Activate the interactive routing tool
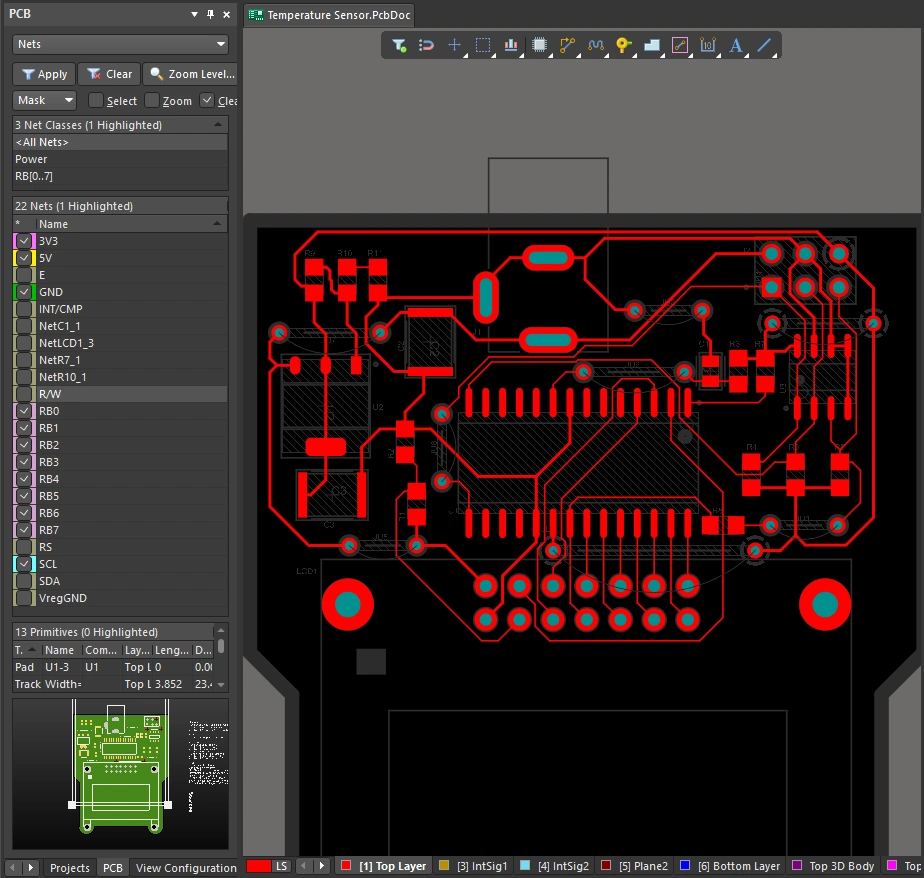924x878 pixels. [x=568, y=45]
